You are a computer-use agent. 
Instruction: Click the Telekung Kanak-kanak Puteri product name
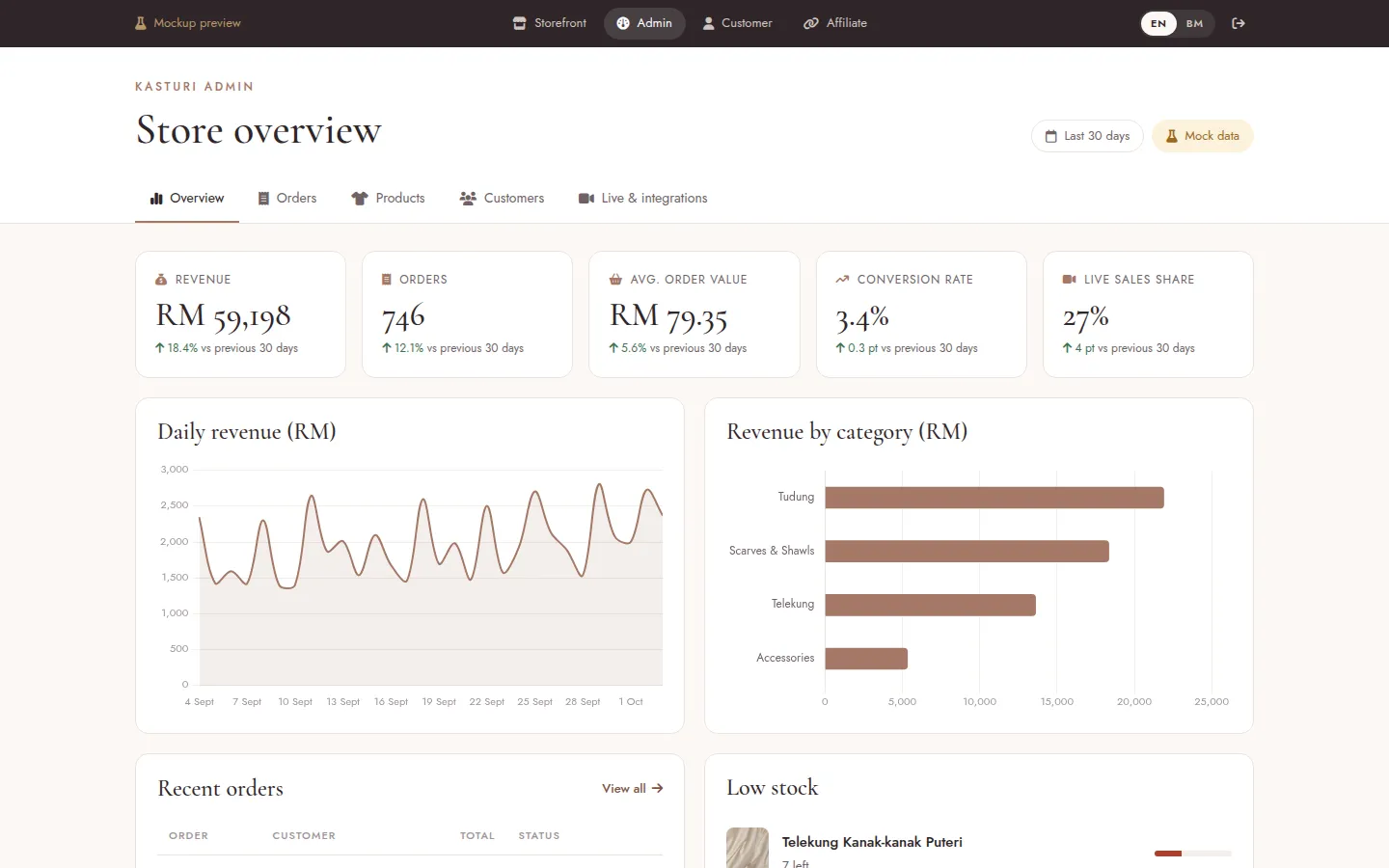point(872,842)
